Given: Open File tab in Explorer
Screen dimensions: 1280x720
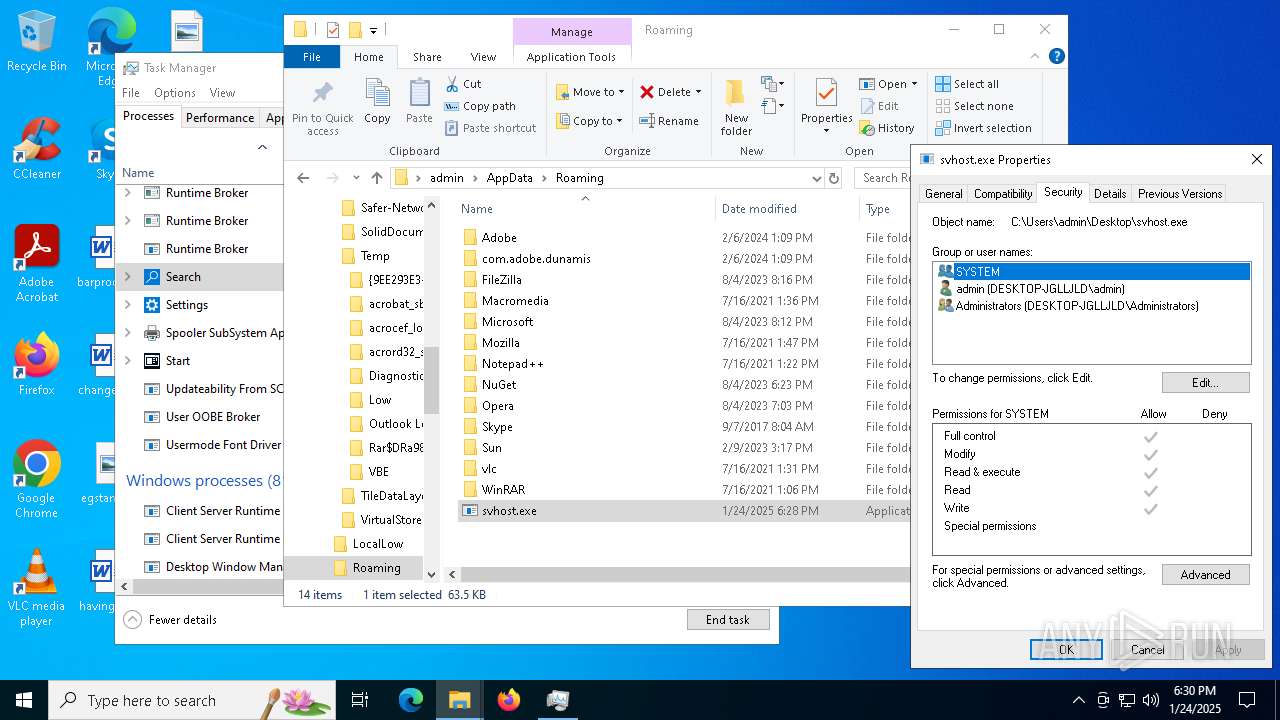Looking at the screenshot, I should pos(312,57).
